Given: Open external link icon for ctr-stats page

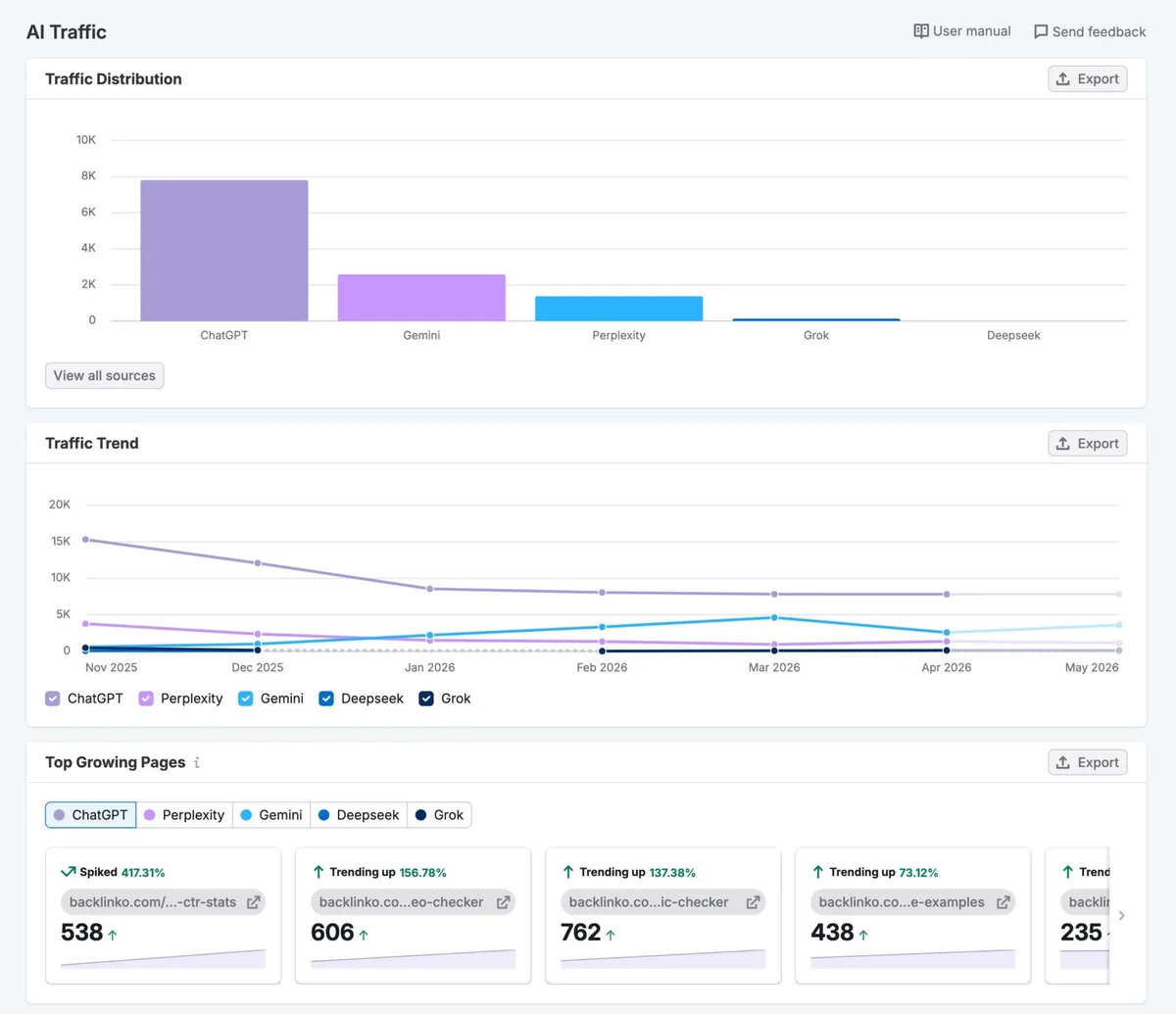Looking at the screenshot, I should (254, 902).
